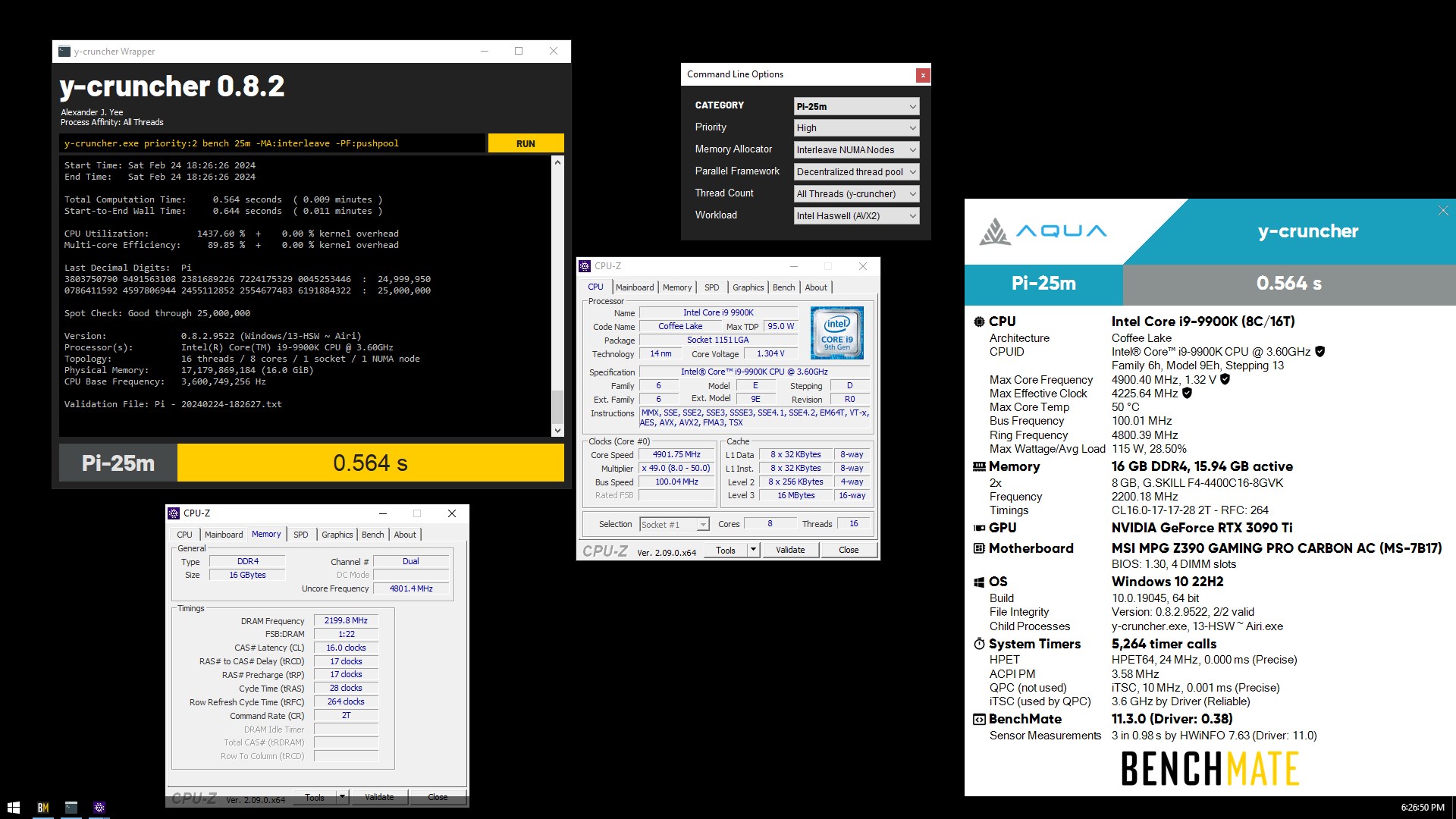Click the Intel Core i9 logo in CPU-Z
1456x819 pixels.
[837, 333]
